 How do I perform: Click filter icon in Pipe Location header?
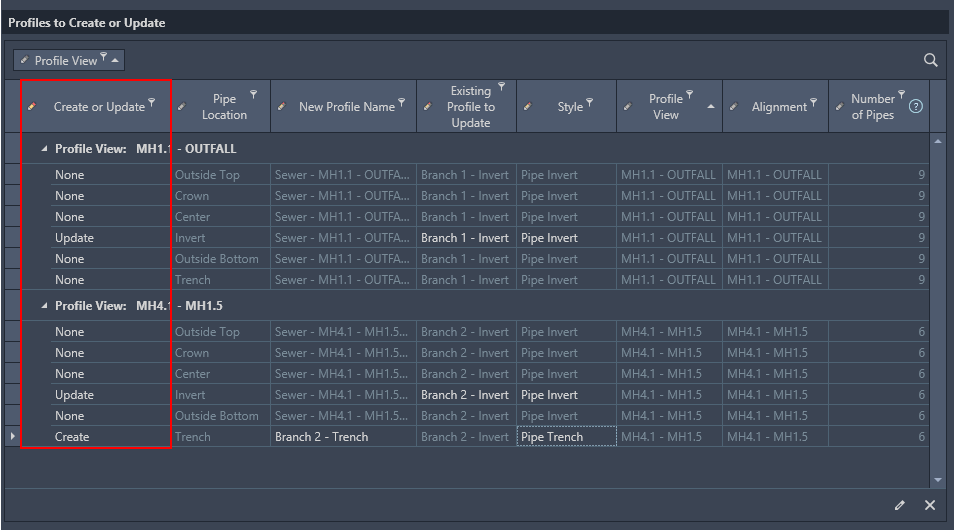pyautogui.click(x=254, y=94)
